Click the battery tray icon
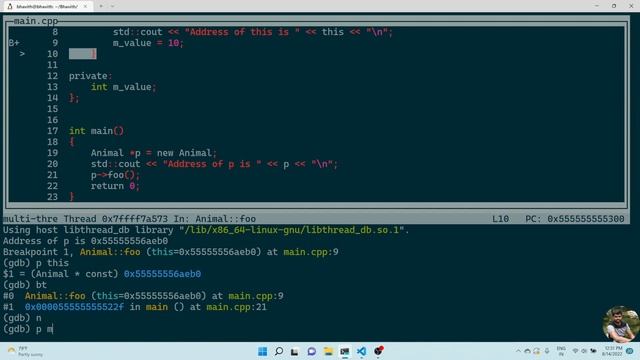 click(593, 351)
